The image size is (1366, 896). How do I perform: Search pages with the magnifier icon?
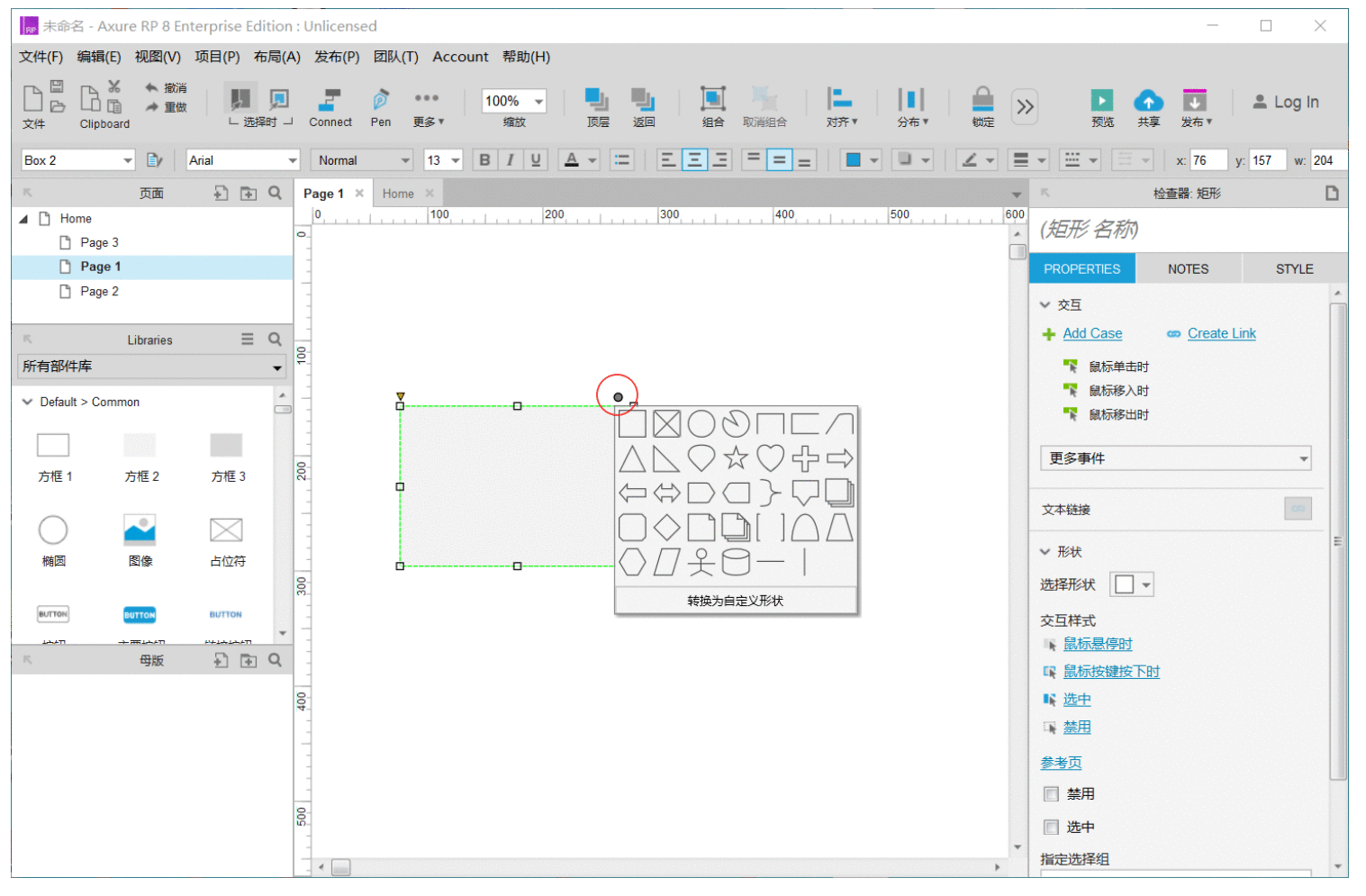pyautogui.click(x=276, y=193)
